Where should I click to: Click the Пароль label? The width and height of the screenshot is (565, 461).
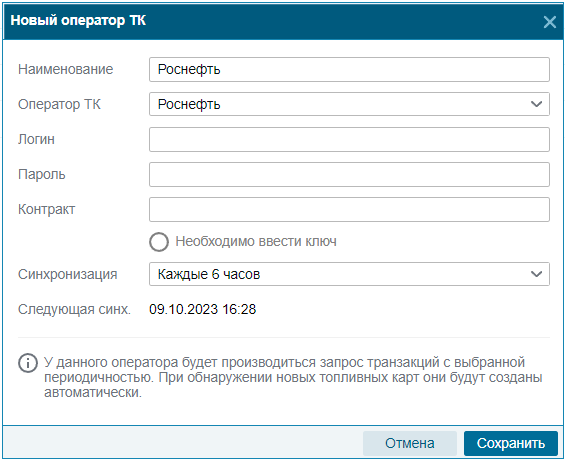tap(42, 174)
